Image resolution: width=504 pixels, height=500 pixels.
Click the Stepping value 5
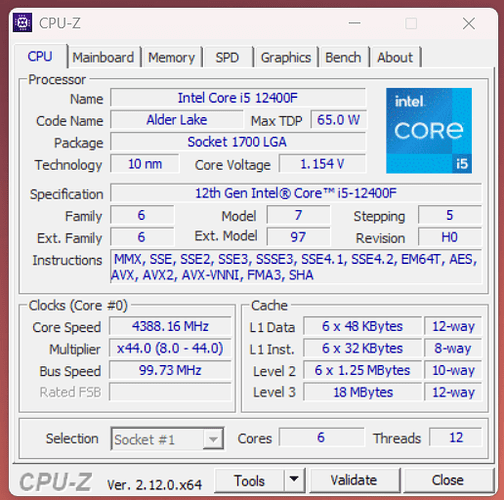point(450,215)
